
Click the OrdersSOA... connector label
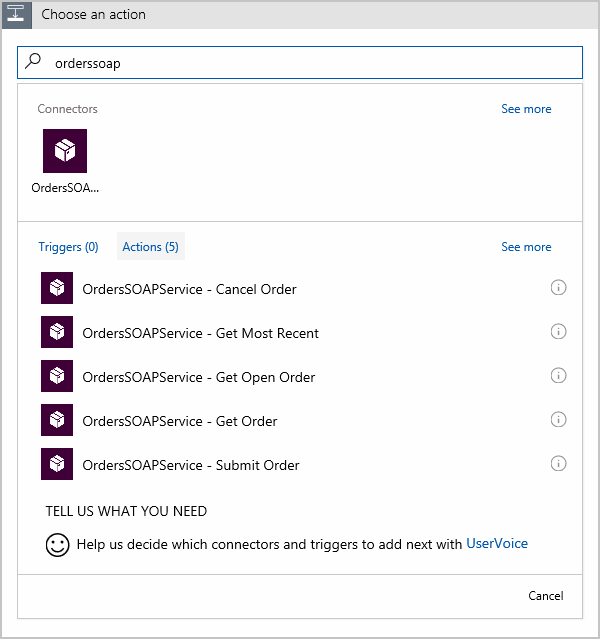(65, 187)
